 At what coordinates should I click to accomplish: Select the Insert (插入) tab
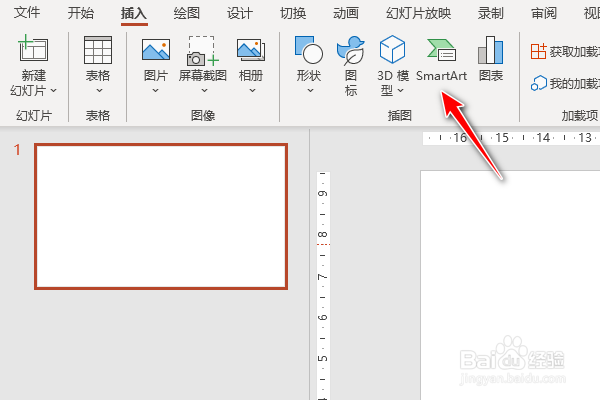coord(134,13)
